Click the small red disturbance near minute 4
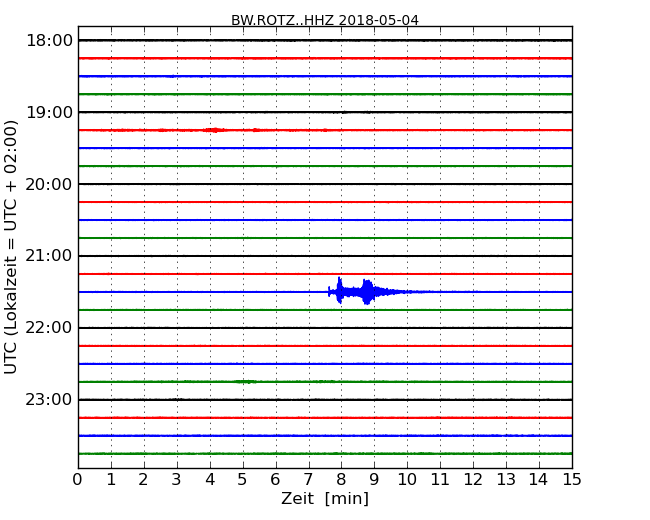The image size is (650, 520). pos(215,130)
